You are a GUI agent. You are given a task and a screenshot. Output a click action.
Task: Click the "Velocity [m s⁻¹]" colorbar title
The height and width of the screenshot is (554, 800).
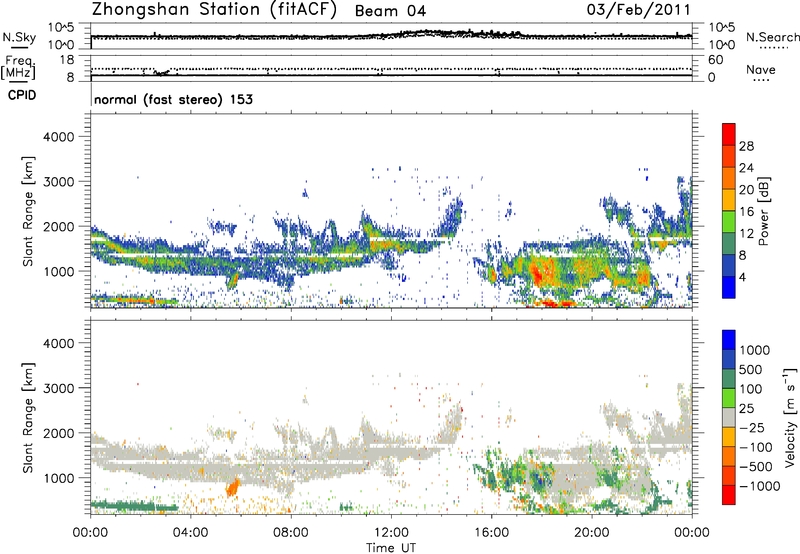[x=790, y=417]
